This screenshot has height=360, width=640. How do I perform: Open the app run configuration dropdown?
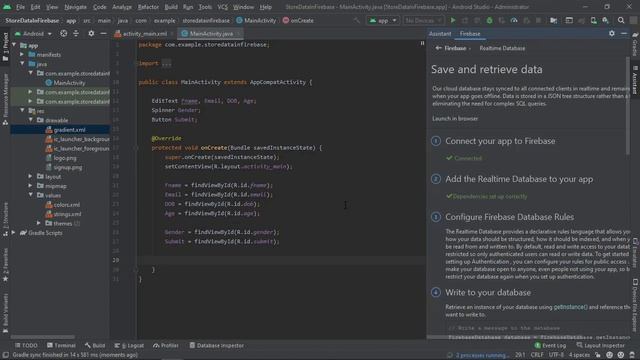[x=383, y=20]
